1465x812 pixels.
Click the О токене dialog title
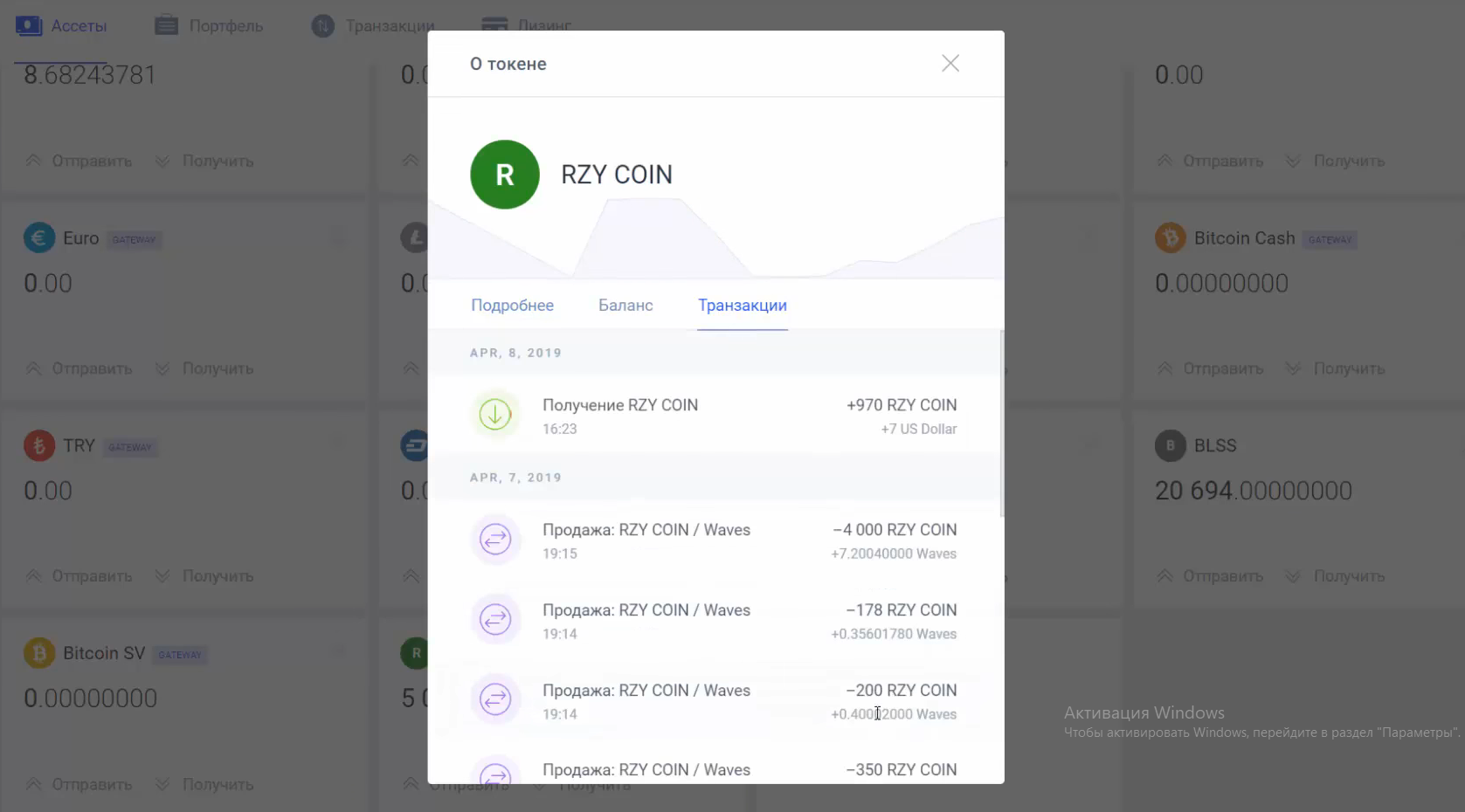pos(508,64)
